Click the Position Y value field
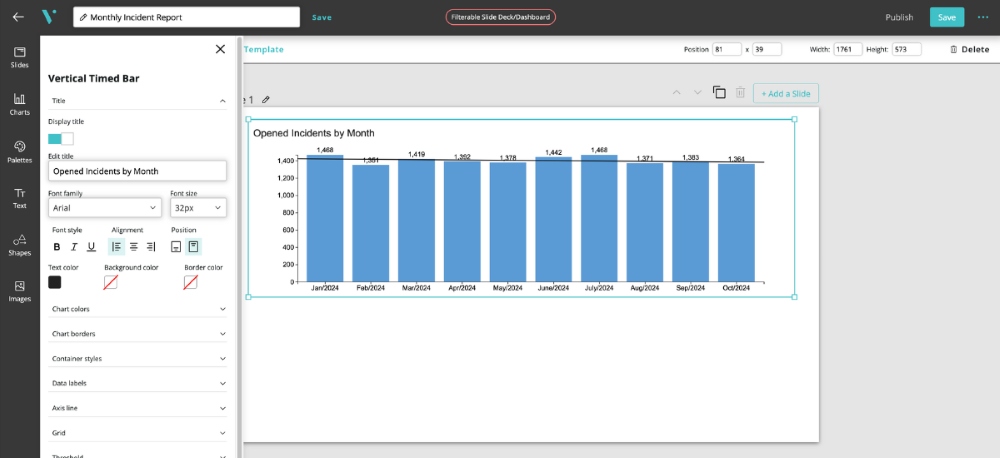The height and width of the screenshot is (458, 1000). click(x=767, y=49)
